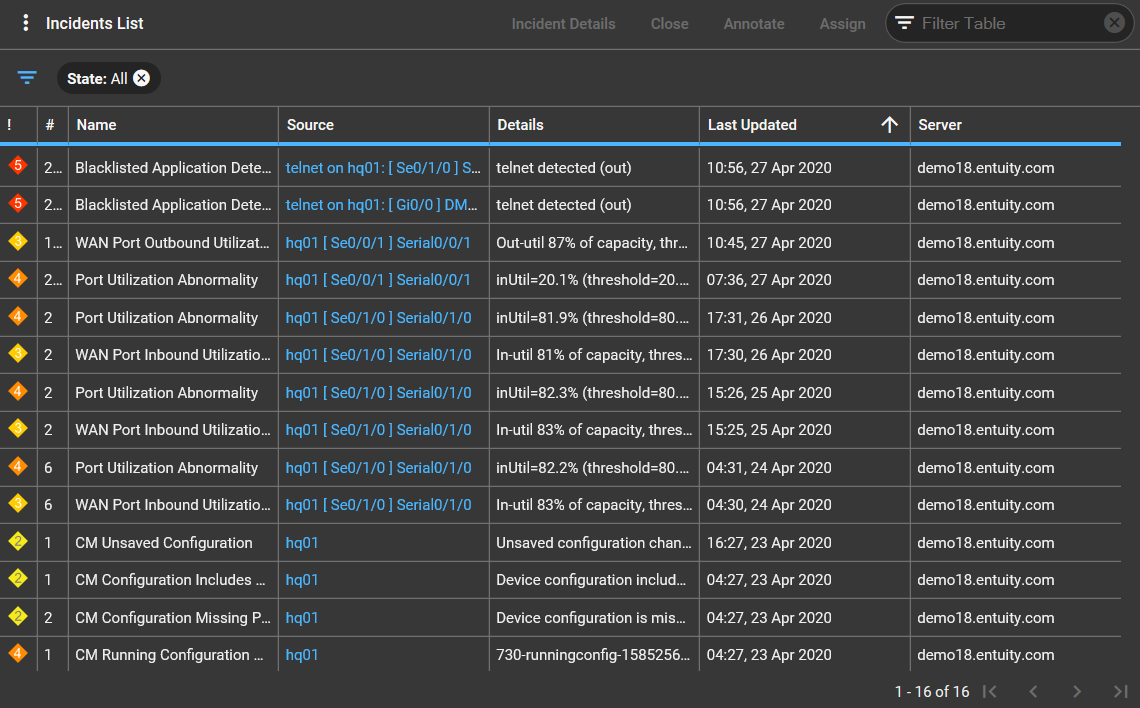Open hq01 link for CM Configuration Missing
Image resolution: width=1140 pixels, height=708 pixels.
pos(302,618)
